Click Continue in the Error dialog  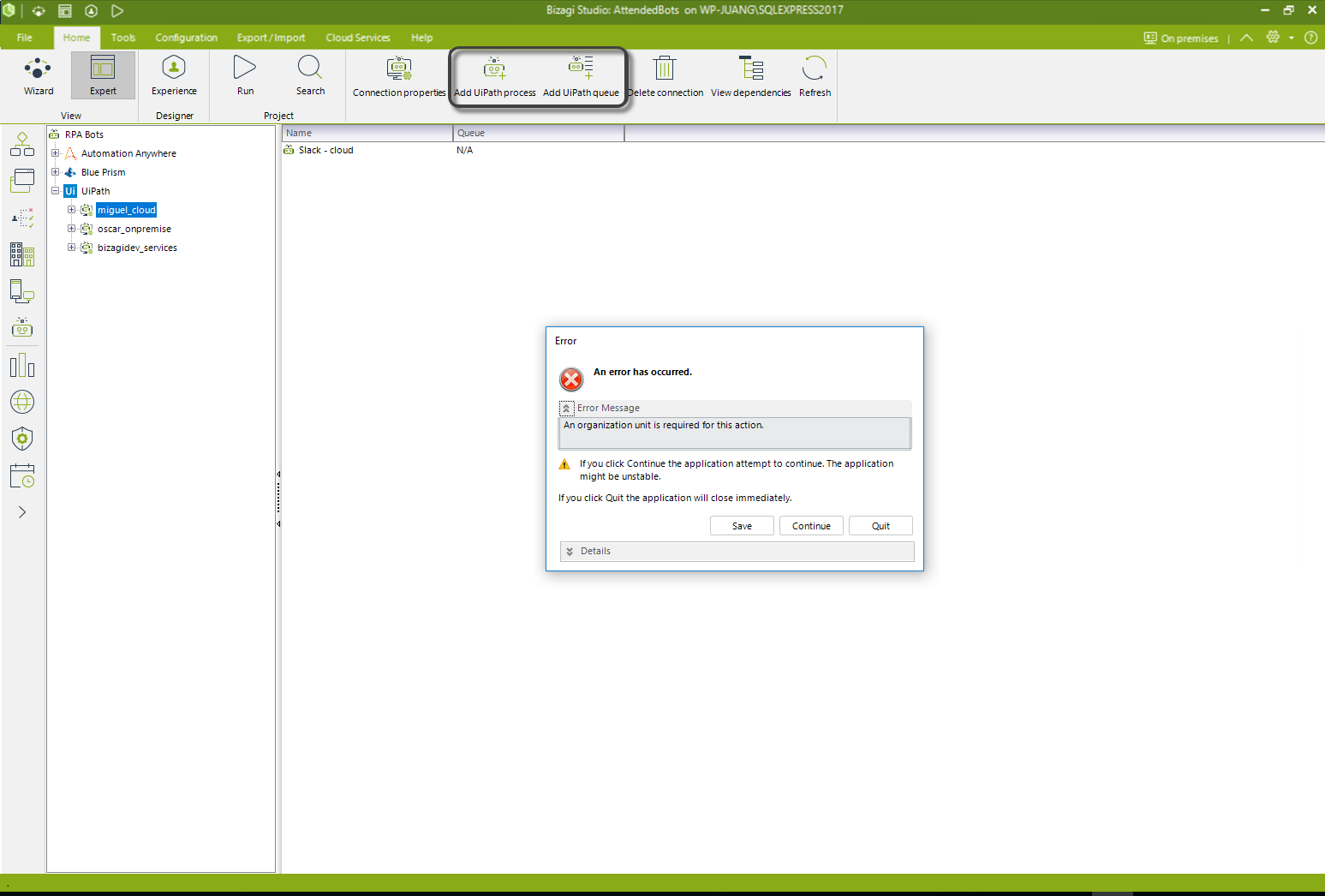(x=811, y=526)
